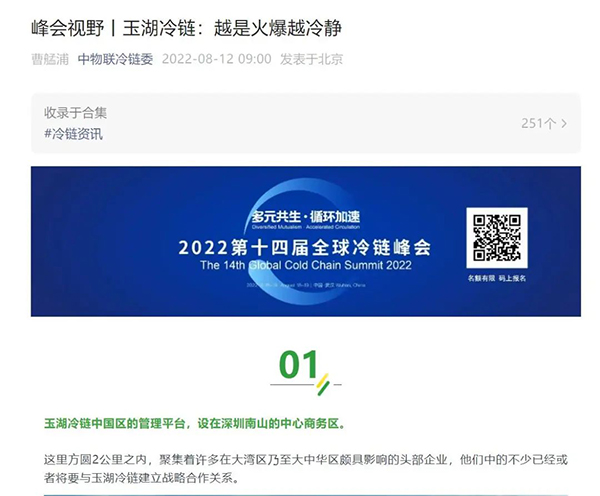This screenshot has height=496, width=600.
Task: Click the 251个 count text
Action: click(538, 124)
